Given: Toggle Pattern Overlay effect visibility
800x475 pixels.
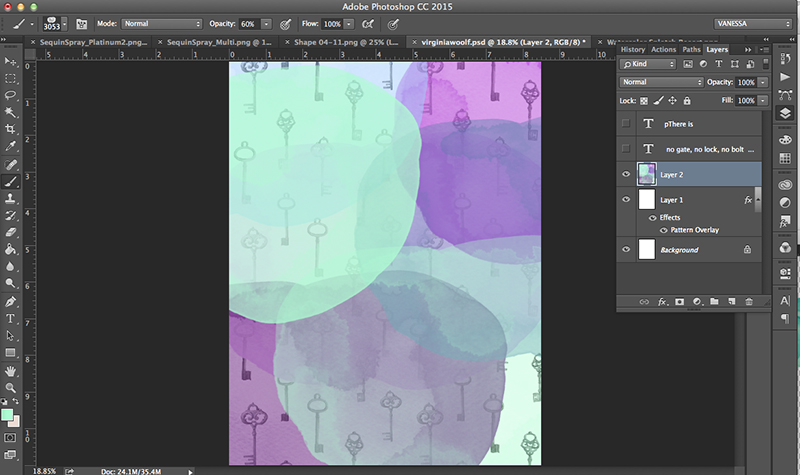Looking at the screenshot, I should (664, 230).
